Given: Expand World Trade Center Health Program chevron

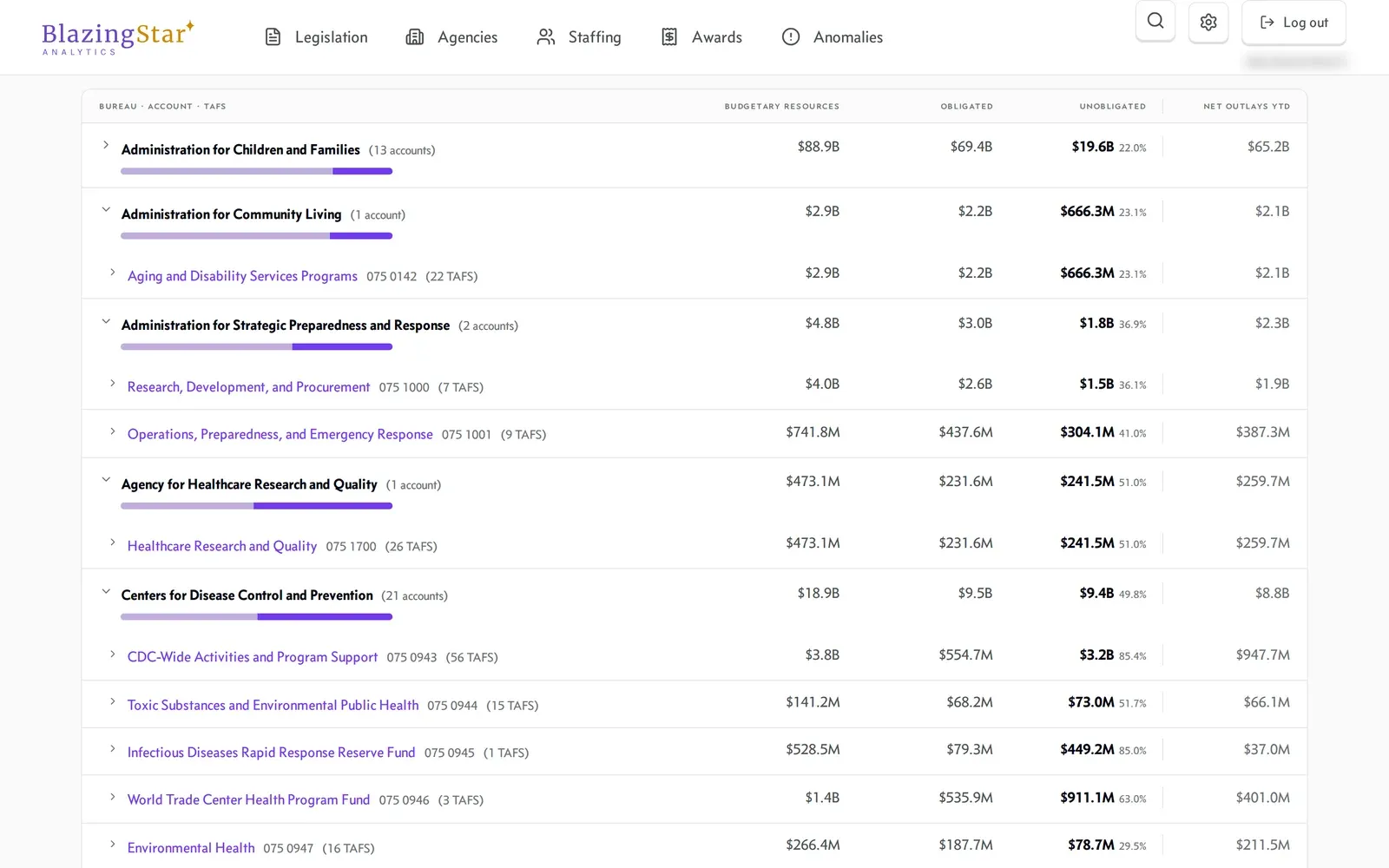Looking at the screenshot, I should (x=112, y=797).
